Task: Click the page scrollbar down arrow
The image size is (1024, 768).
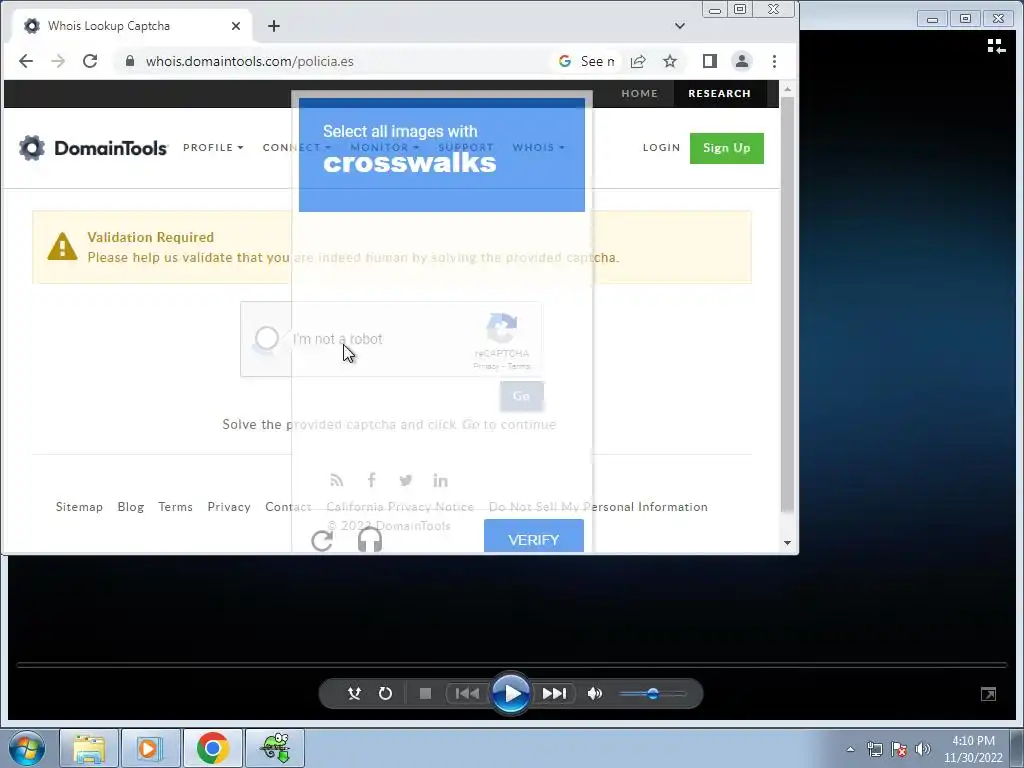Action: click(787, 543)
